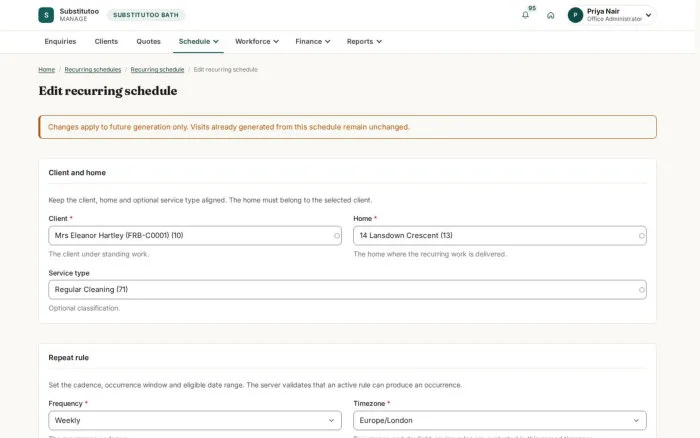Click Priya Nair's avatar circle
The width and height of the screenshot is (700, 438).
[x=575, y=15]
